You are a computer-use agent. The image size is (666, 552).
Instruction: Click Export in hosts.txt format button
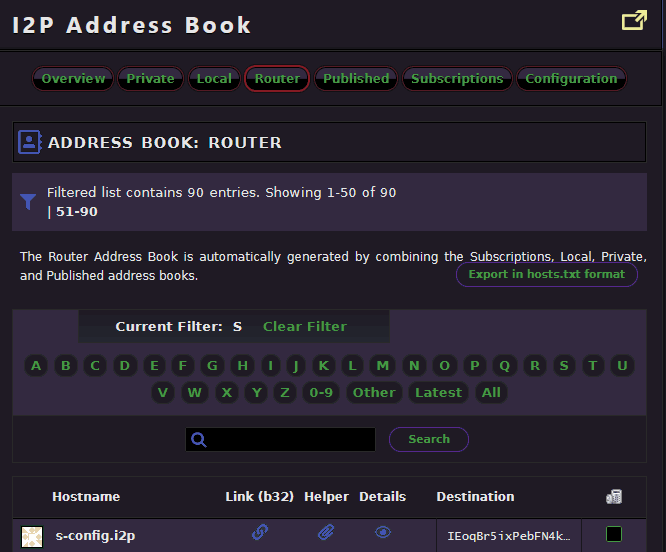[547, 274]
